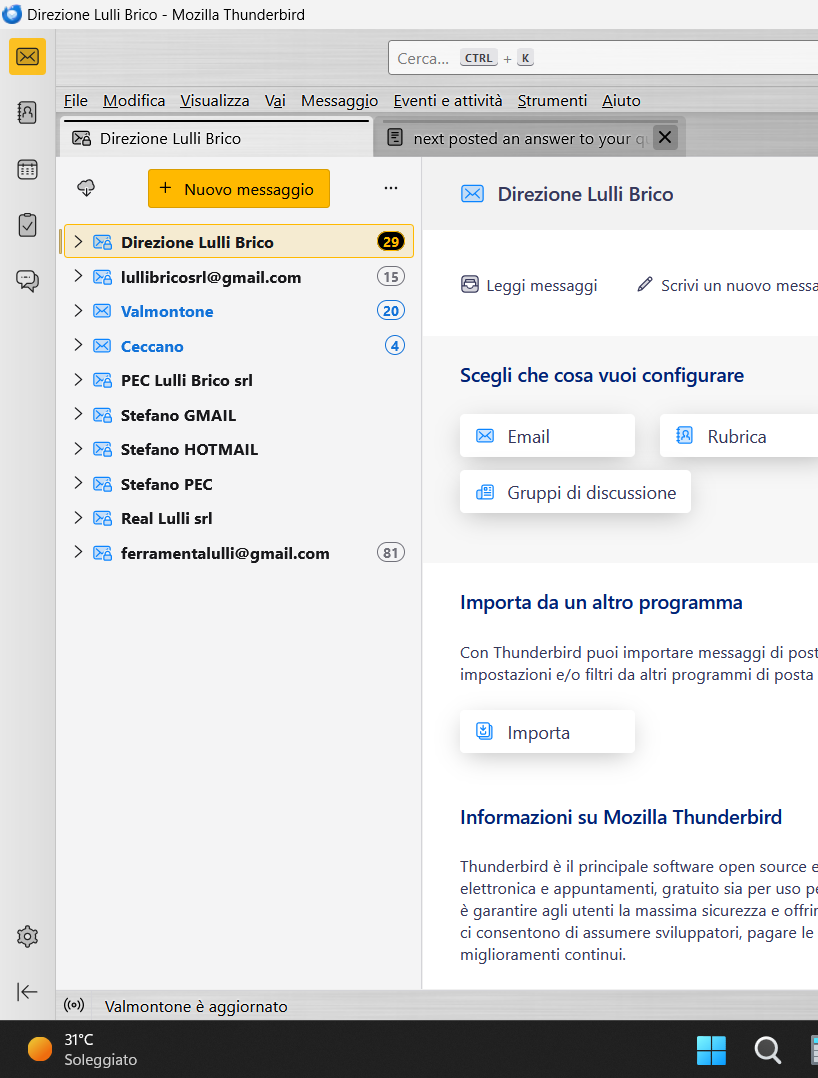Expand the Stefano PEC account

point(78,484)
